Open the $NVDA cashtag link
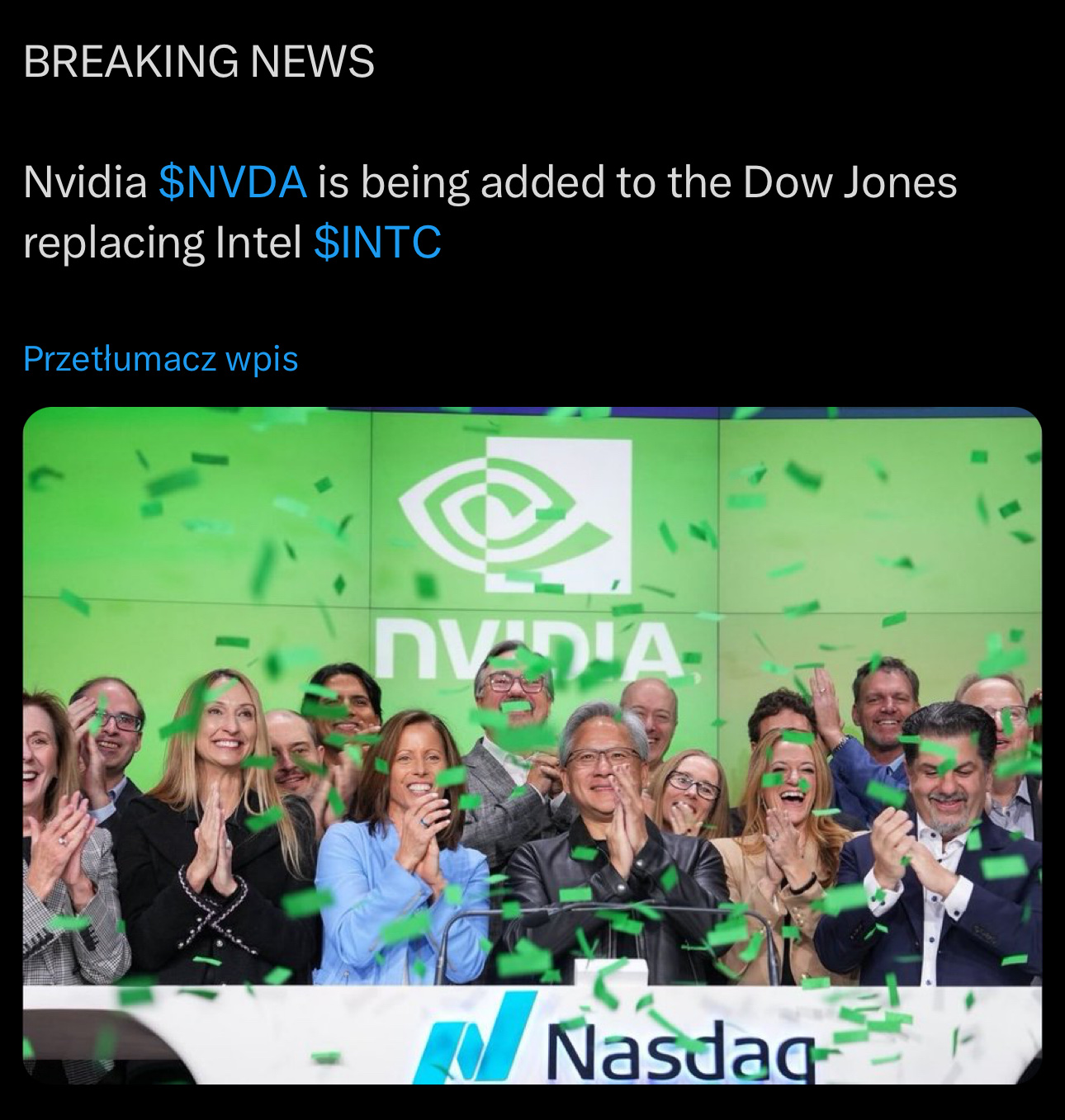 232,182
